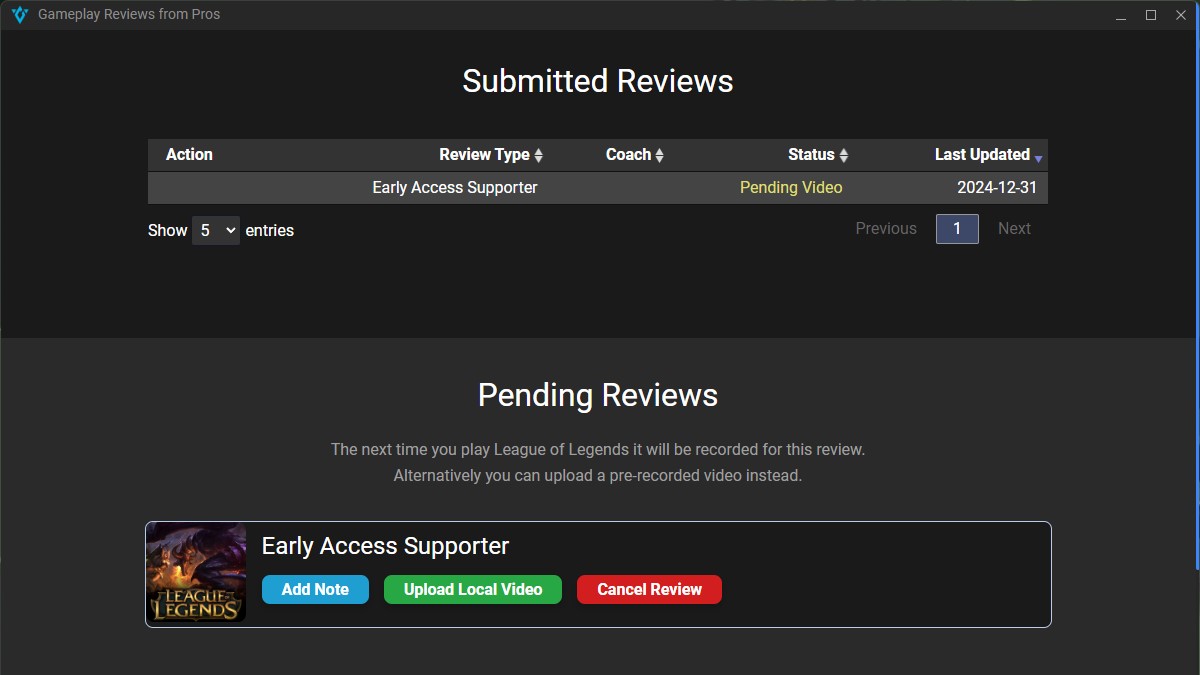Go to Previous page of reviews
1200x675 pixels.
[x=885, y=229]
